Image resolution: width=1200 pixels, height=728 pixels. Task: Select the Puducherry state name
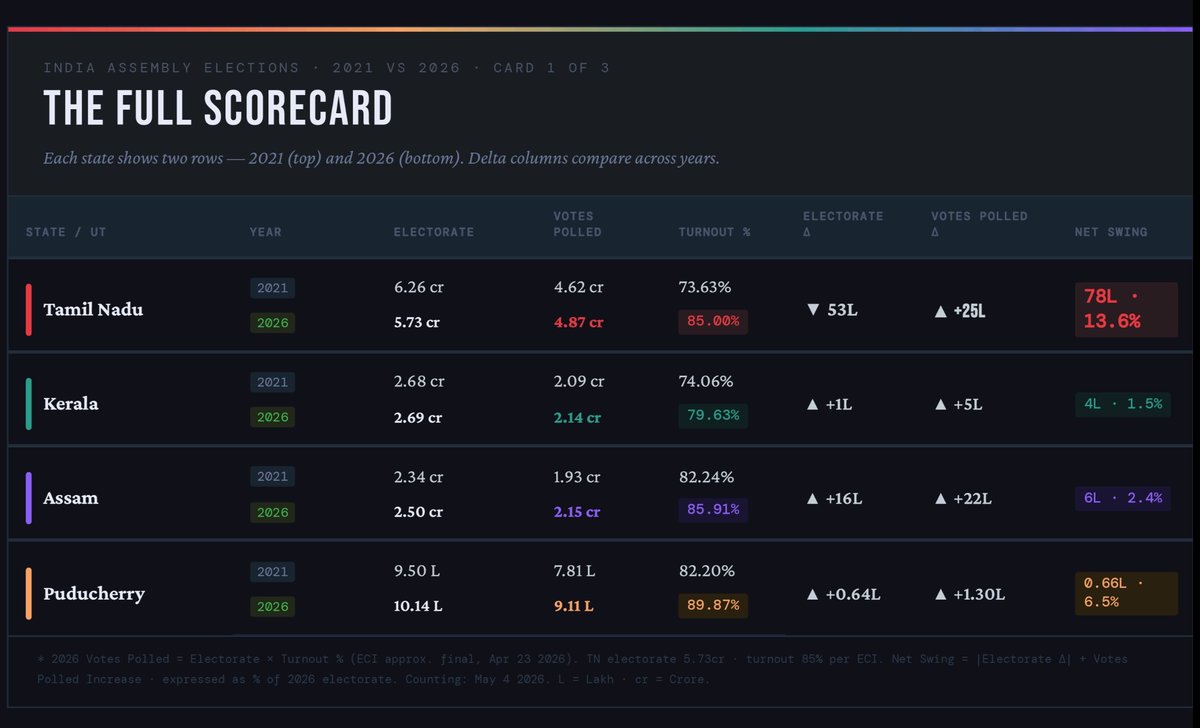coord(94,593)
